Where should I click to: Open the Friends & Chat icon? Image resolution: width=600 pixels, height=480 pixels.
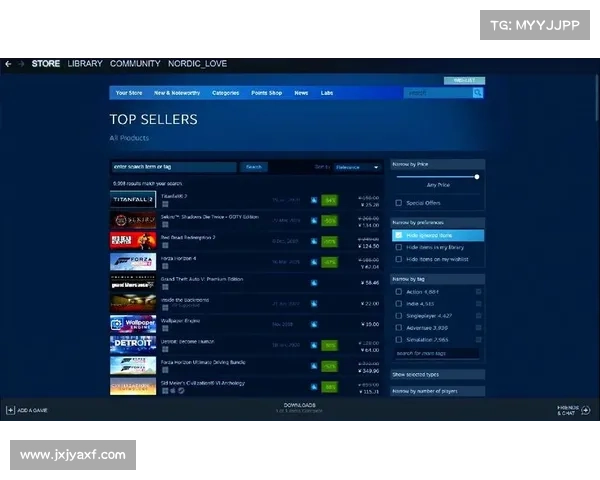click(x=585, y=410)
